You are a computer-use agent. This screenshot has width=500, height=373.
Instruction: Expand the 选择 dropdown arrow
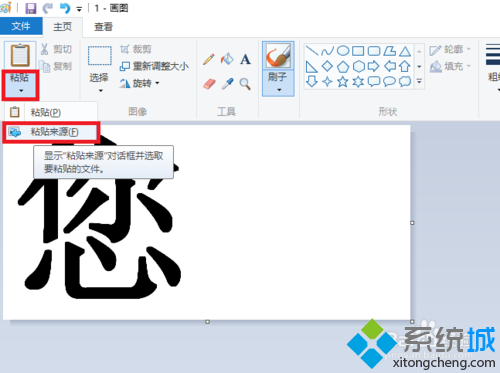tap(100, 90)
